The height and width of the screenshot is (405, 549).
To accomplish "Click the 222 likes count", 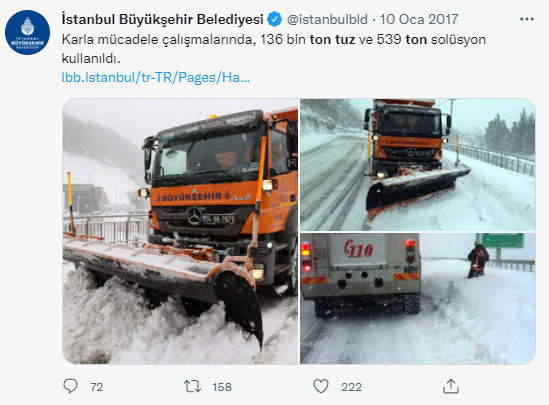I will tap(352, 387).
